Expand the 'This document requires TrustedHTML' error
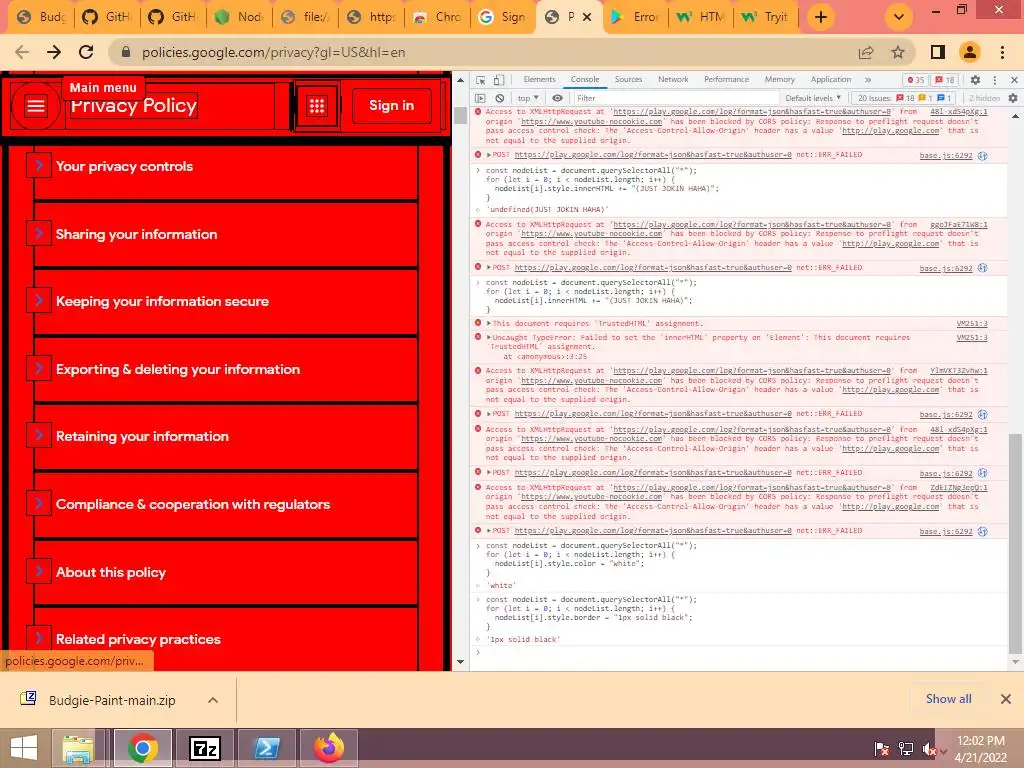 coord(488,323)
